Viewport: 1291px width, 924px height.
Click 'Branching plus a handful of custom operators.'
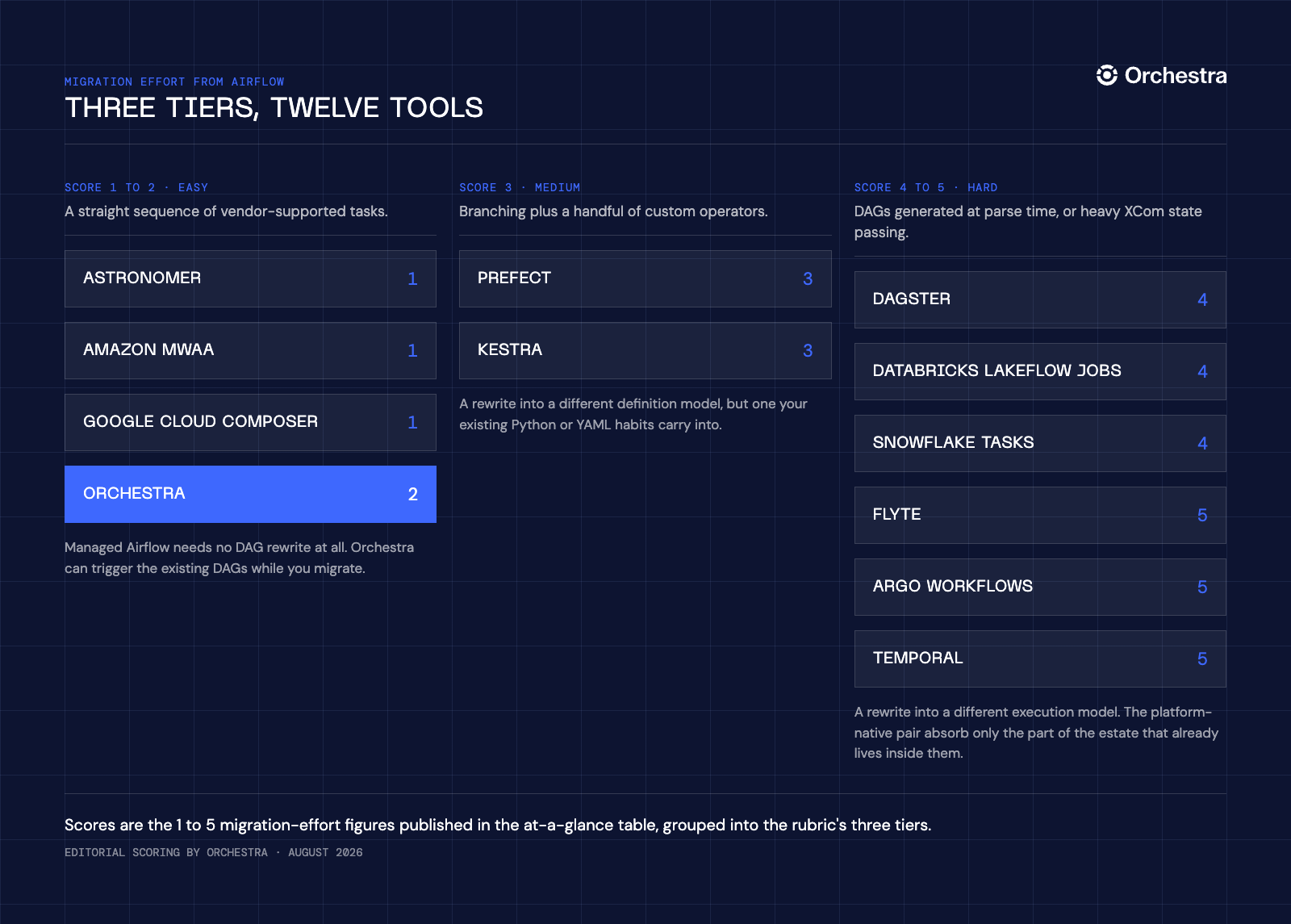coord(613,211)
